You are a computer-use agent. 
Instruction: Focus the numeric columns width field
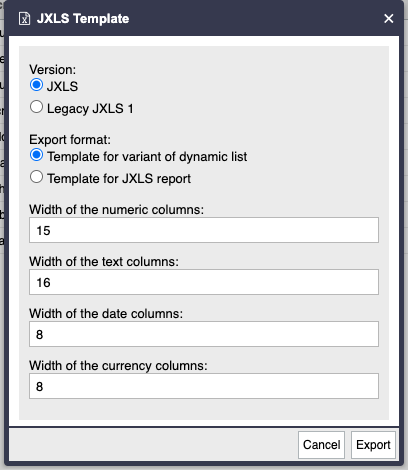pyautogui.click(x=204, y=230)
